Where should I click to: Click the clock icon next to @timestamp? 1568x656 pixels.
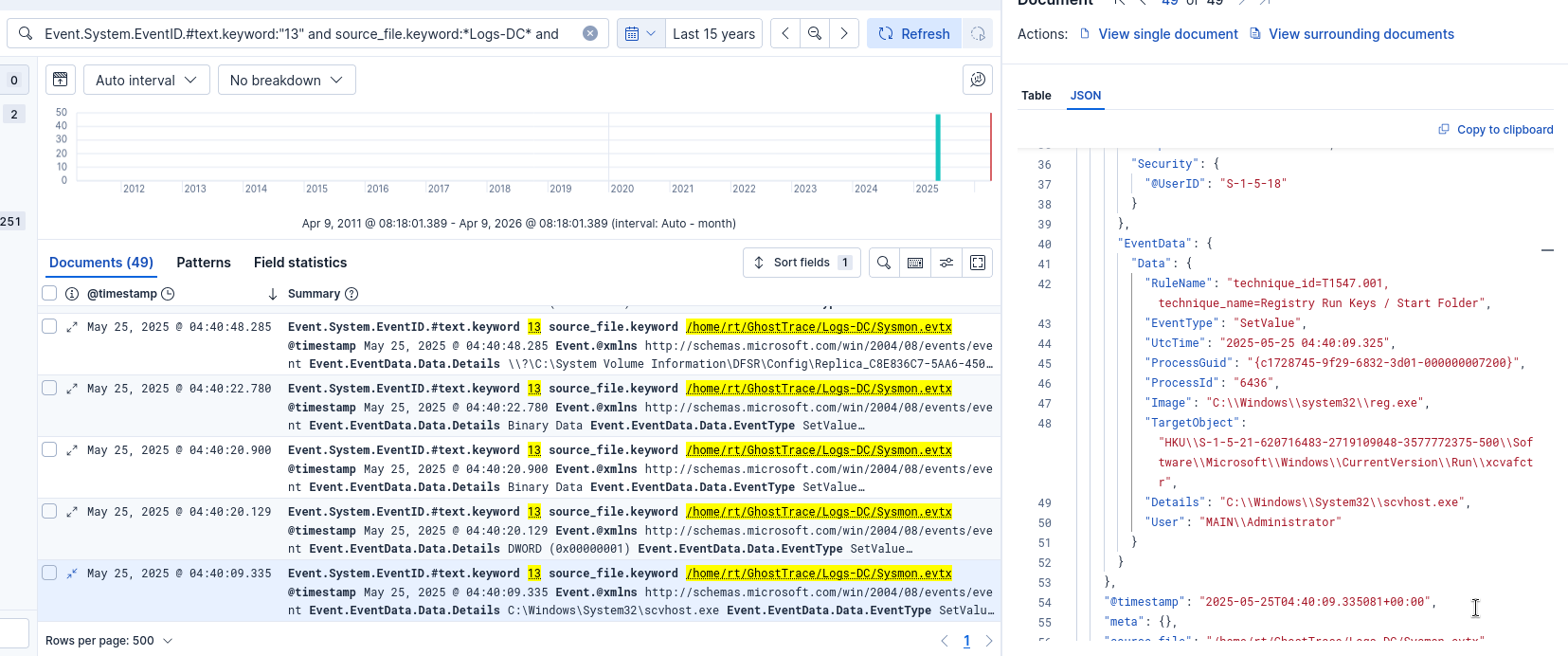tap(168, 294)
